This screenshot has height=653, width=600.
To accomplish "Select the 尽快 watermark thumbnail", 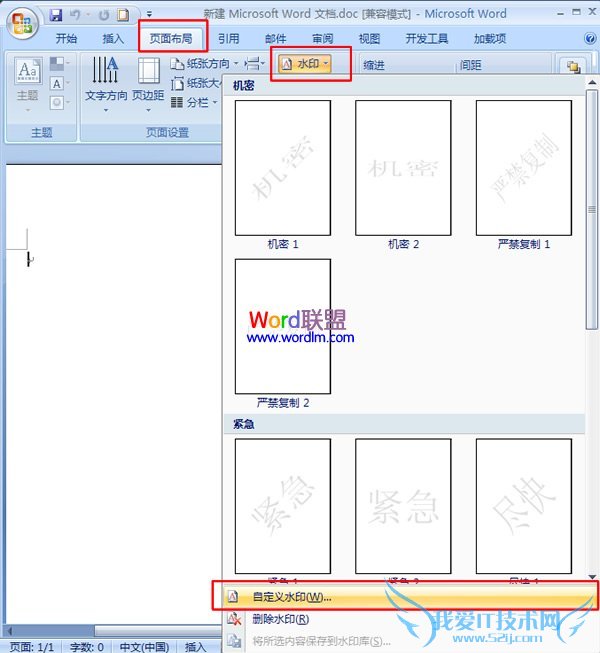I will click(x=524, y=506).
